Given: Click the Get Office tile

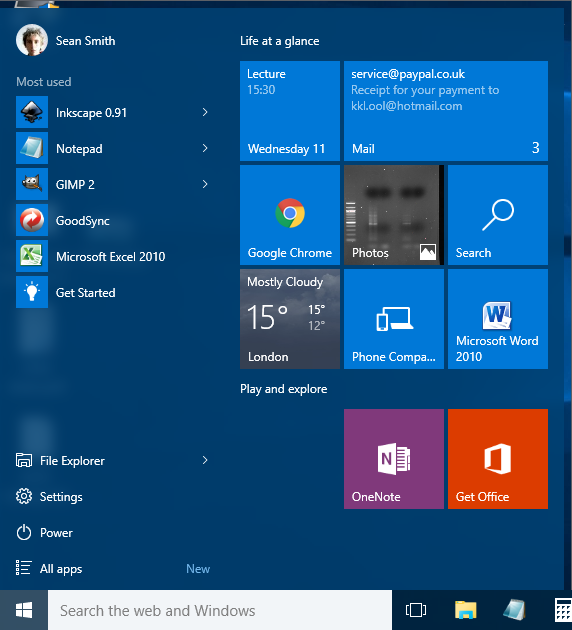Looking at the screenshot, I should 498,459.
